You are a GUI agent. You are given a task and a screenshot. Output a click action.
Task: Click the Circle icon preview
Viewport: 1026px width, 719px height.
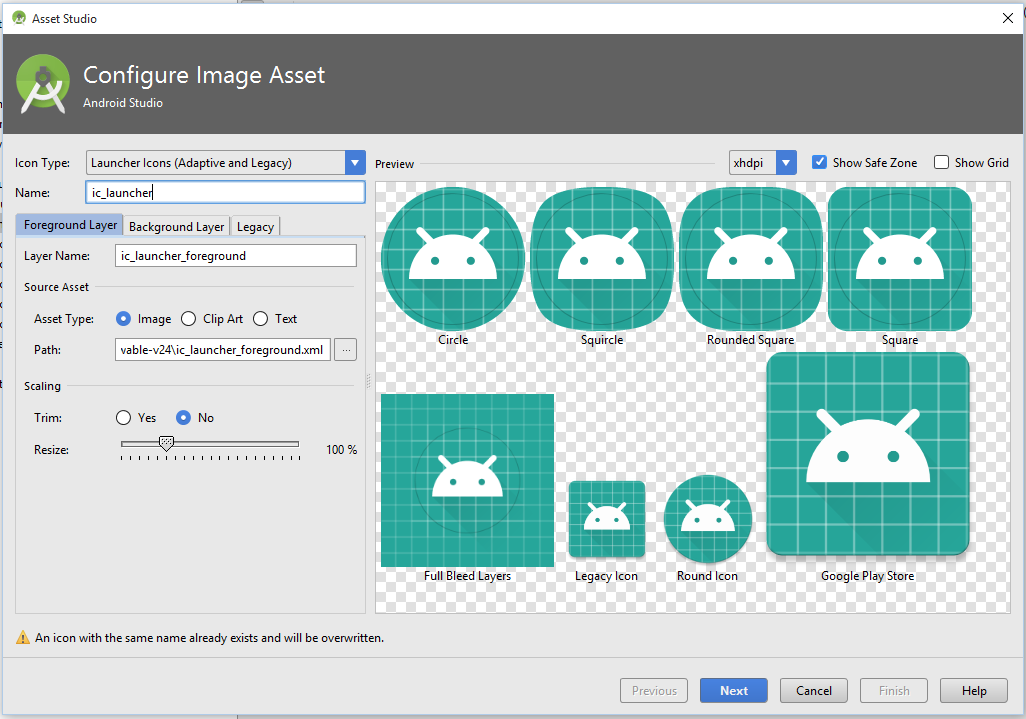[x=453, y=258]
